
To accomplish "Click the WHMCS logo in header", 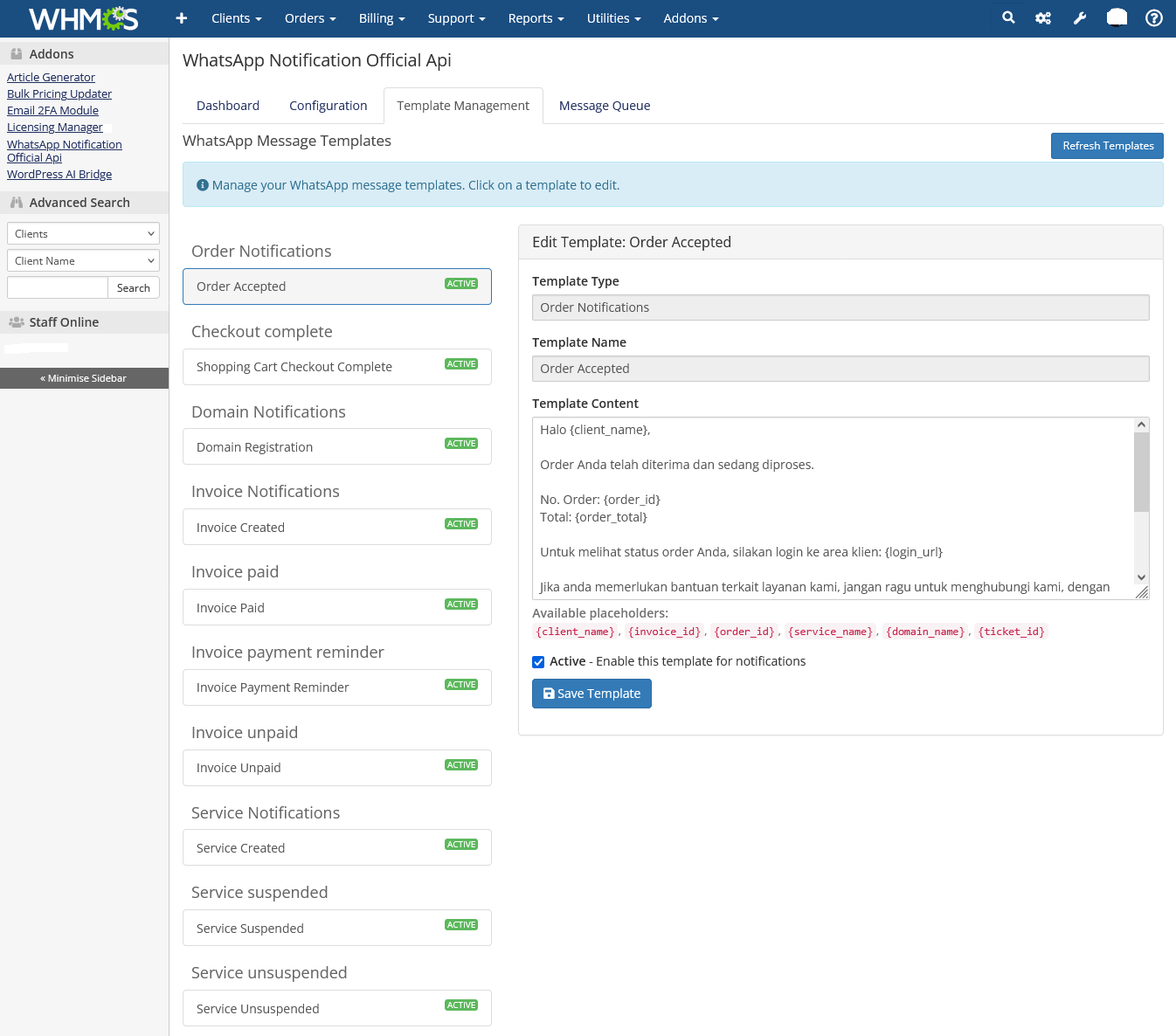I will (x=84, y=18).
